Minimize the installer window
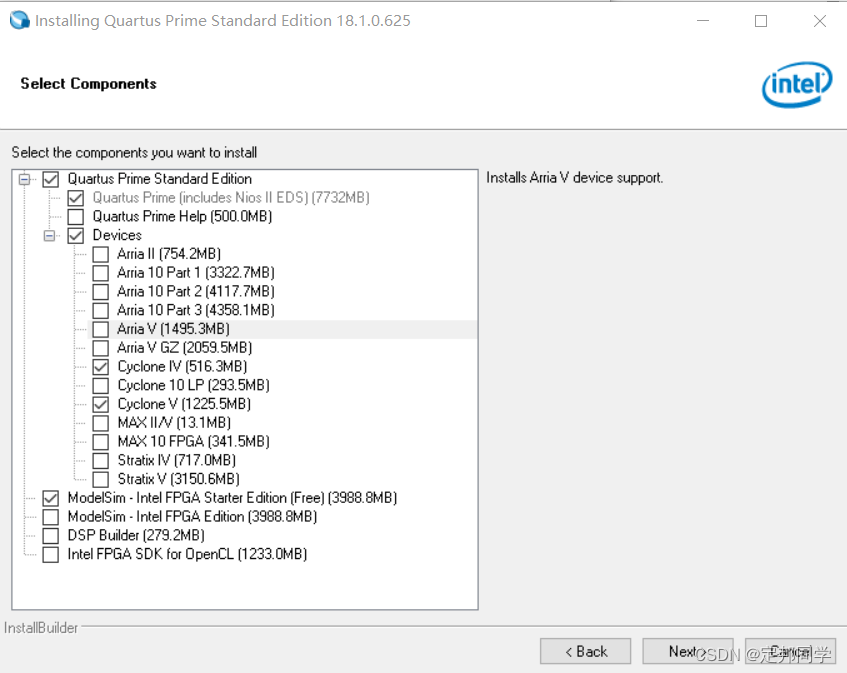This screenshot has height=673, width=847. coord(703,21)
